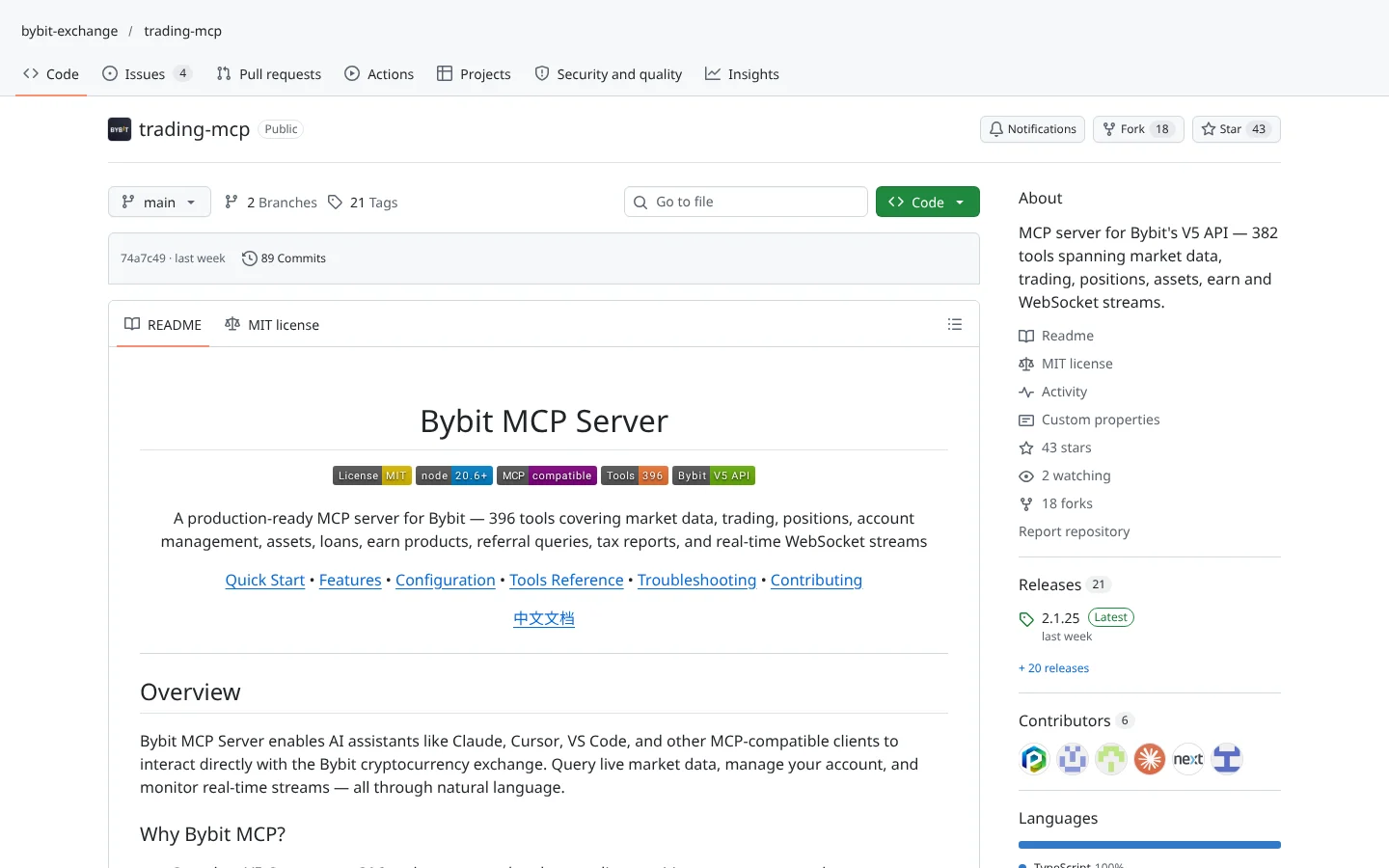Click the MCP compatible badge

click(x=547, y=475)
